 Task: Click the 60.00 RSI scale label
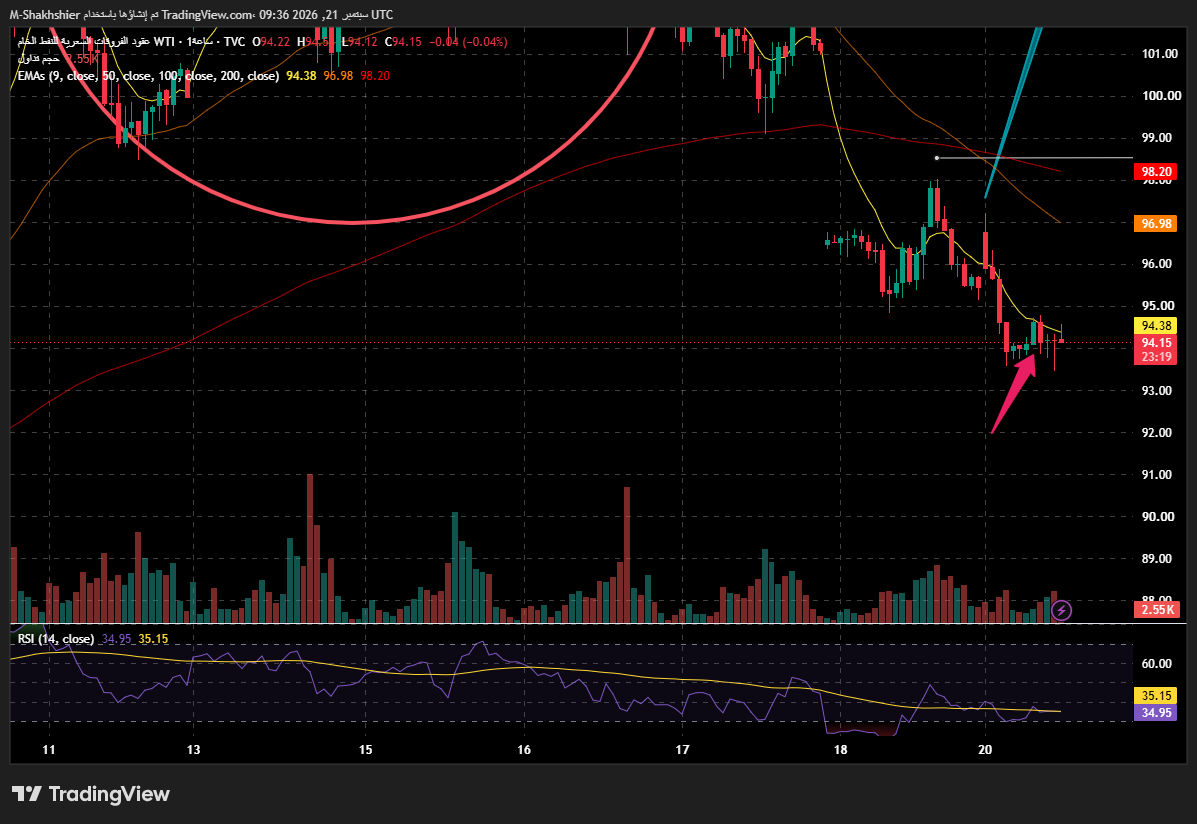[x=1157, y=664]
